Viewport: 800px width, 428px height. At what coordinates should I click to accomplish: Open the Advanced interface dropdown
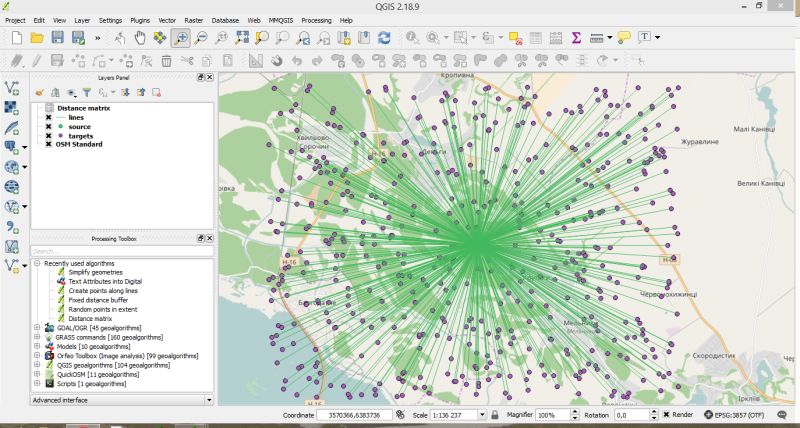pyautogui.click(x=122, y=400)
